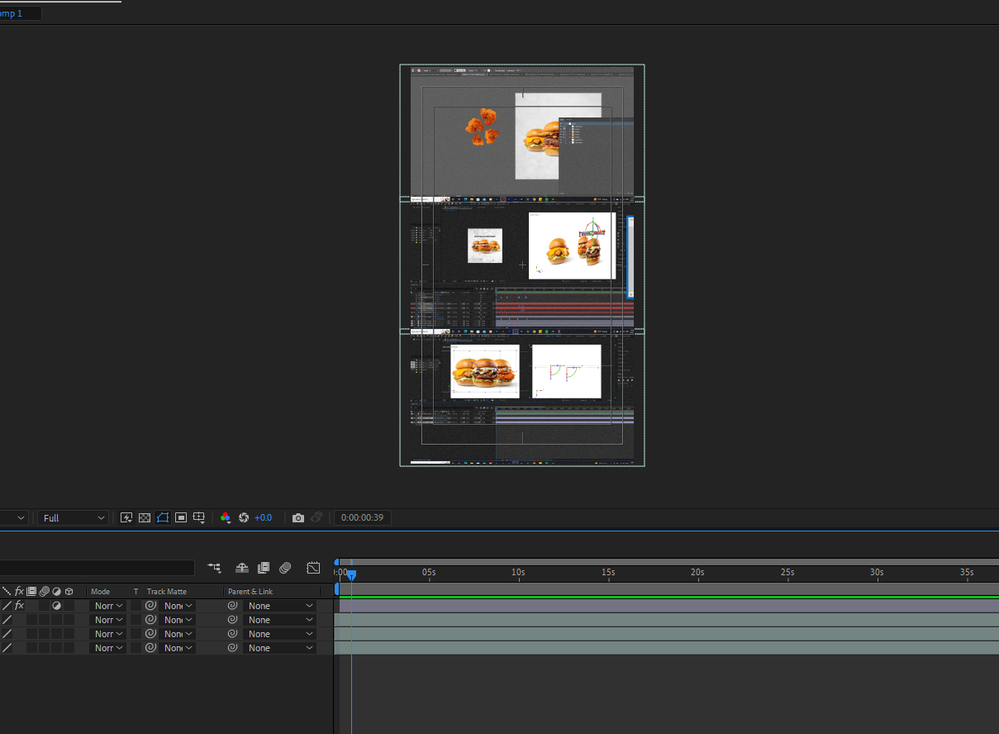Click the timeline layer search field
The image size is (999, 734).
(97, 567)
